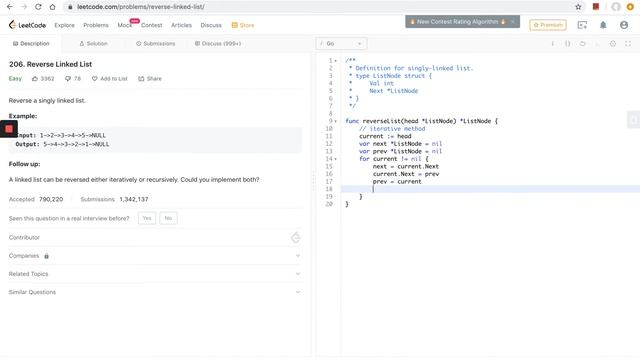Place cursor on empty code line 18

tap(490, 189)
